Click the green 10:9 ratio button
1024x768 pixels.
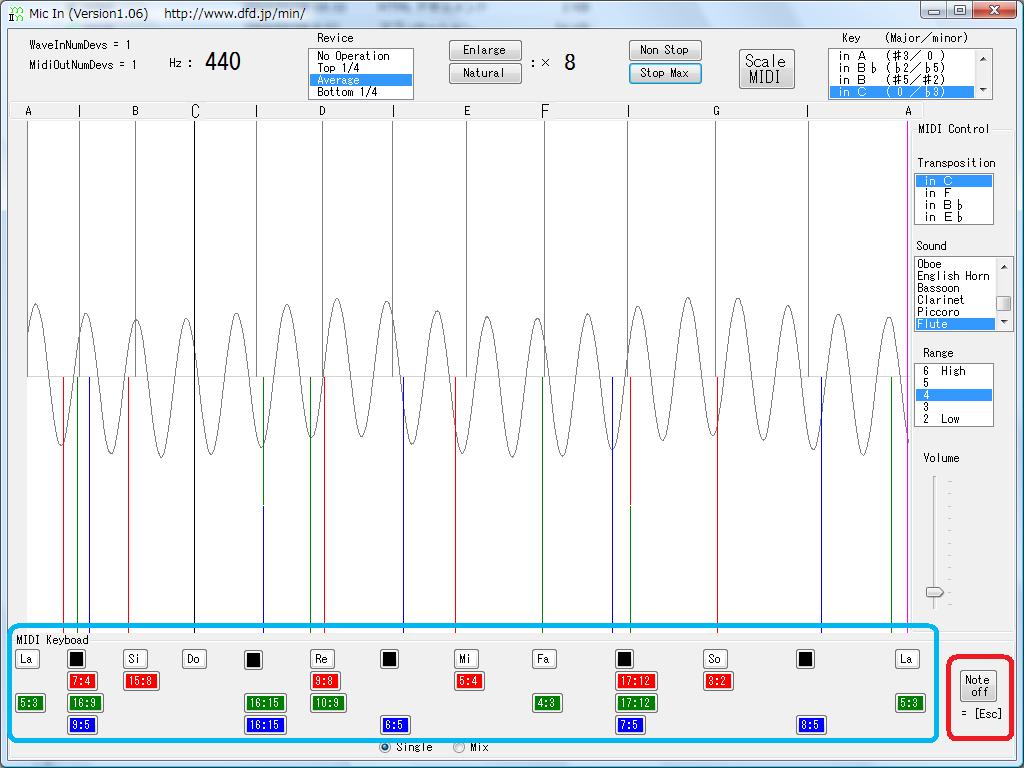coord(328,703)
